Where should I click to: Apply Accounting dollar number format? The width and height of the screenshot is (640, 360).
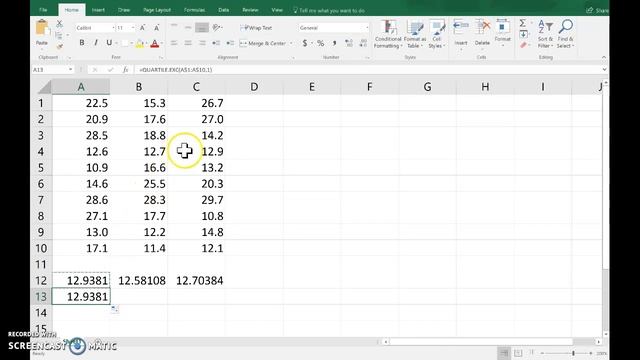(x=304, y=43)
